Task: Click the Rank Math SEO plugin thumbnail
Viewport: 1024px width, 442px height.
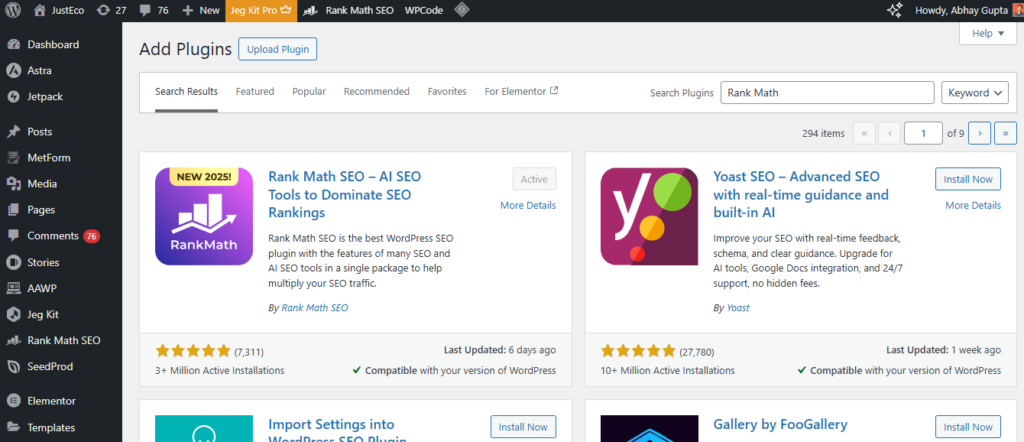Action: tap(204, 215)
